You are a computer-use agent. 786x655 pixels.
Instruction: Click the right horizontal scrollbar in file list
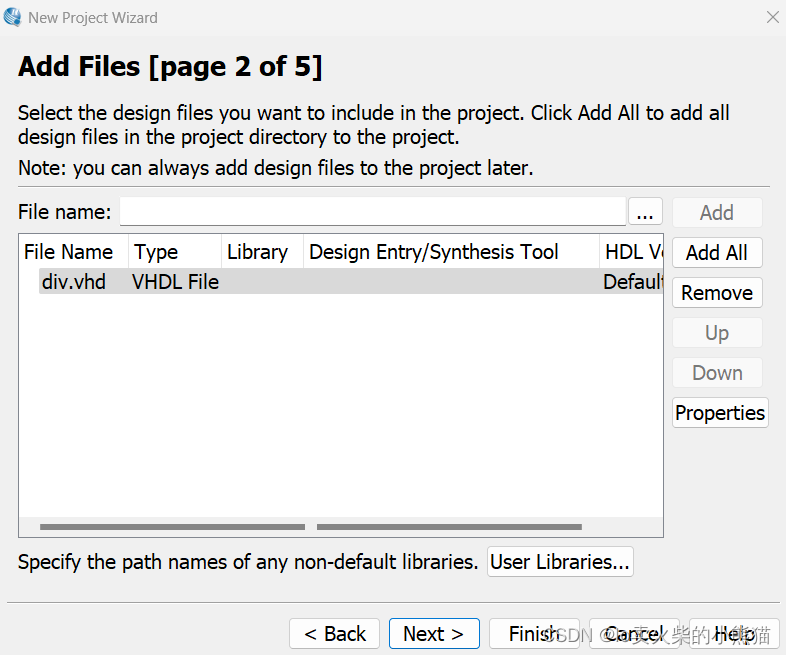click(448, 526)
